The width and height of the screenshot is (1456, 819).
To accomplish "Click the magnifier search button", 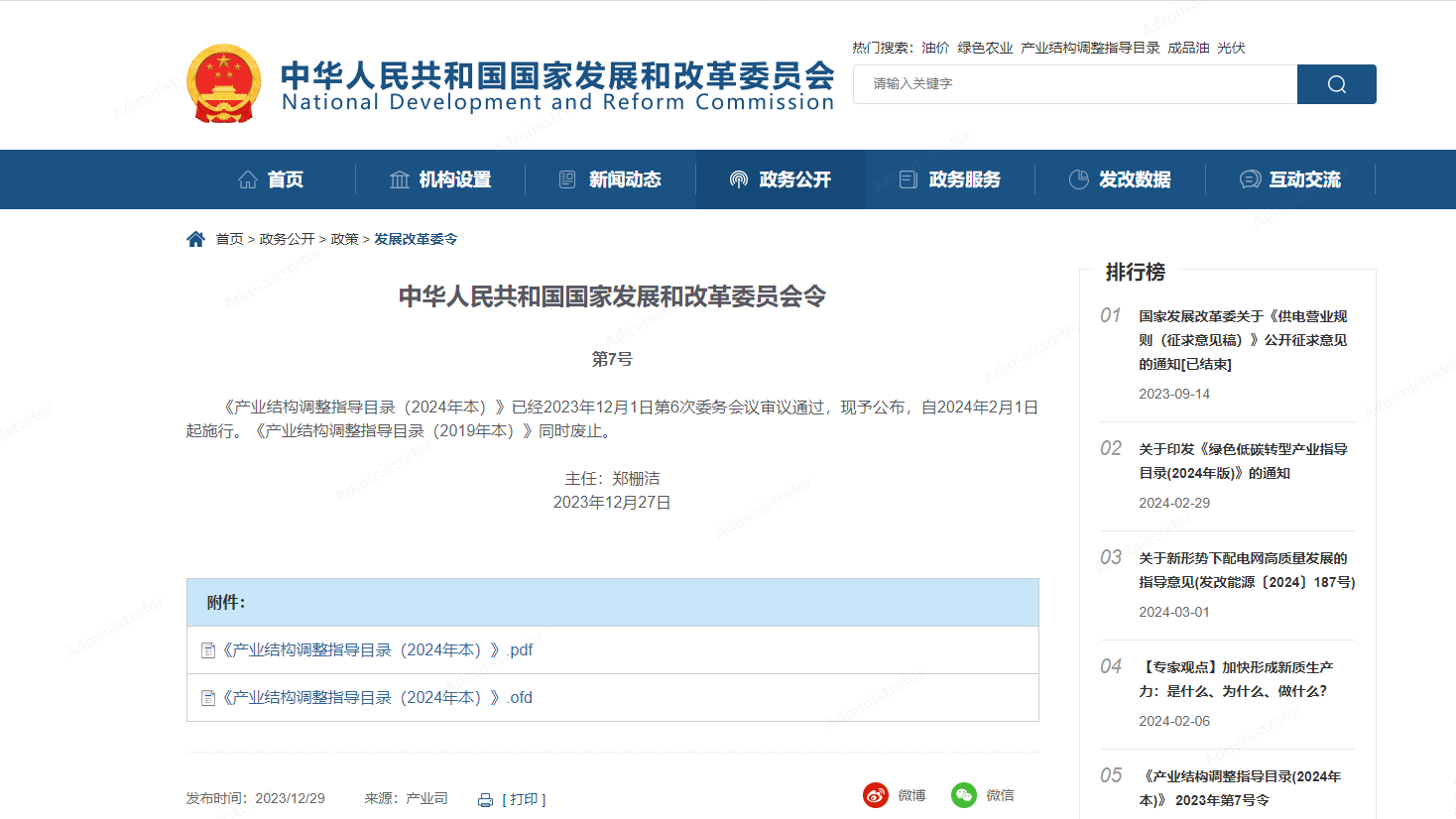I will click(x=1336, y=84).
